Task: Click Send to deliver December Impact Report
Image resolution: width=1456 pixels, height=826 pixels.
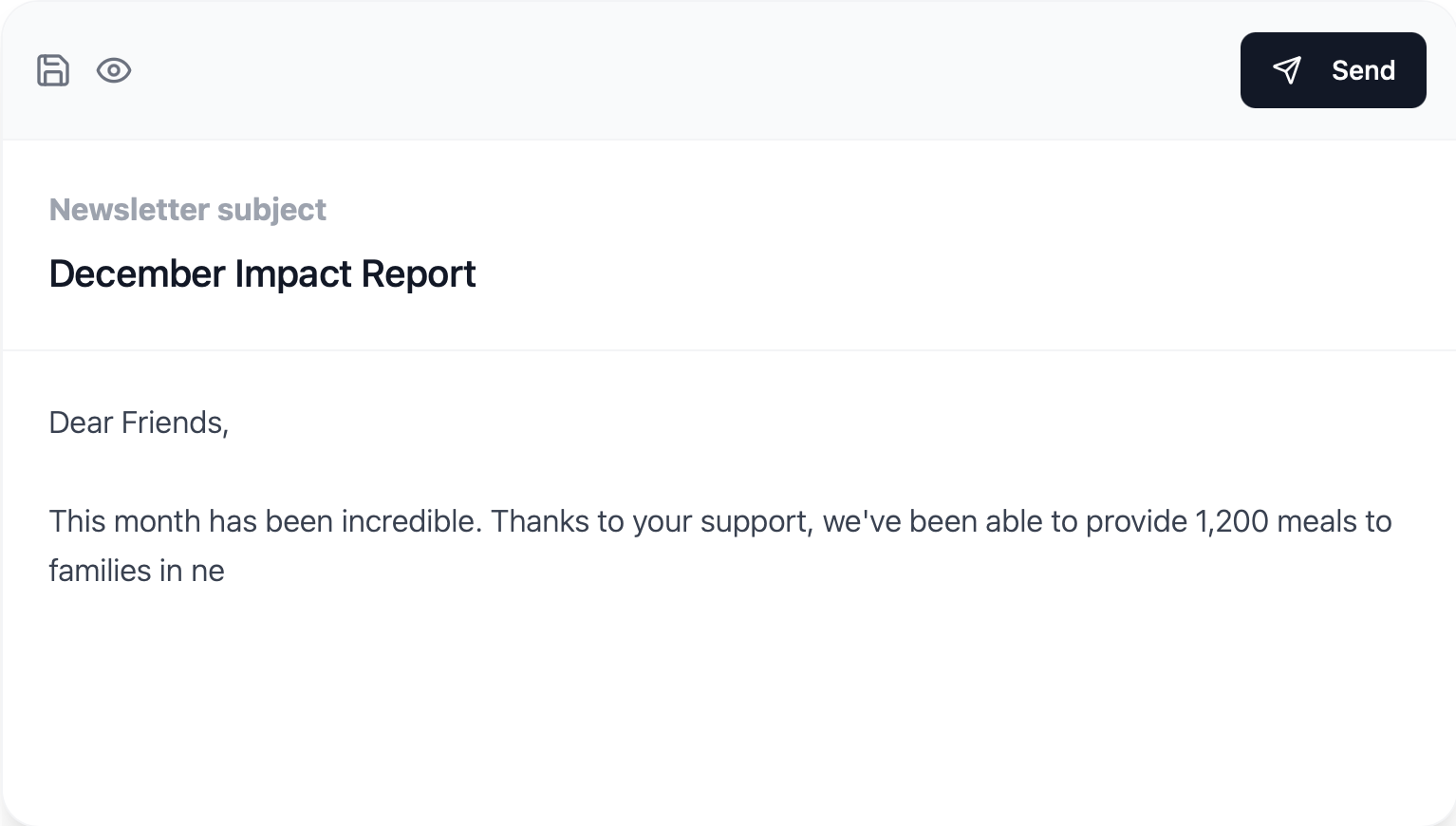Action: pos(1333,70)
